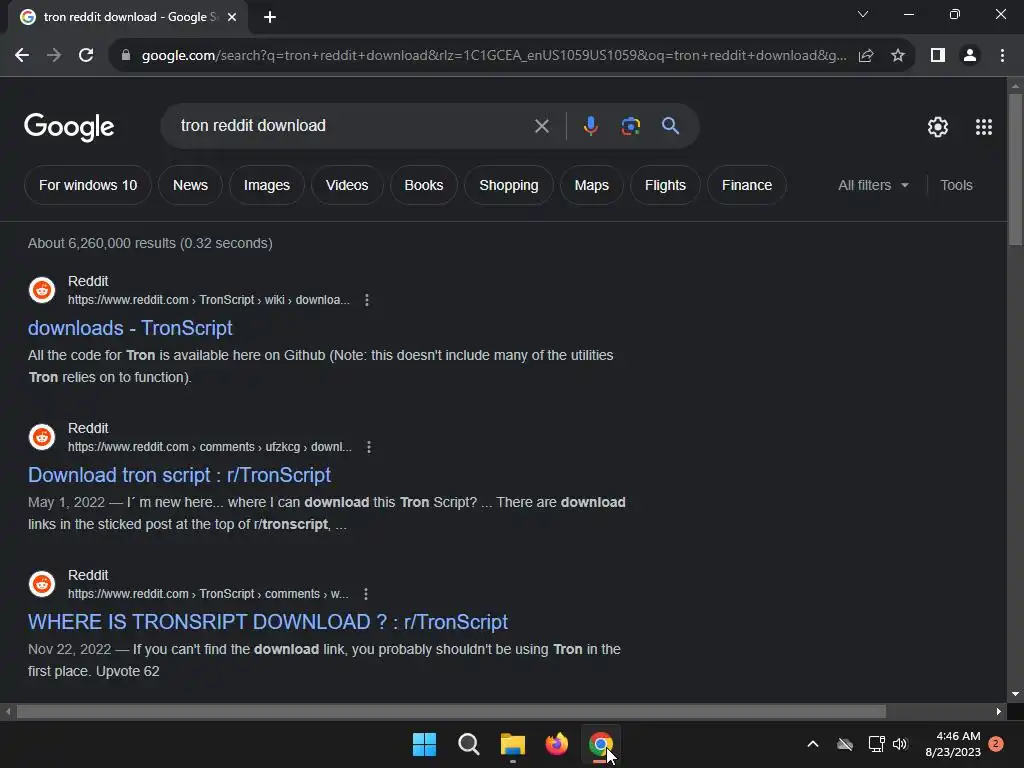Open the notification badge showing 2
The image size is (1024, 768).
pyautogui.click(x=996, y=744)
